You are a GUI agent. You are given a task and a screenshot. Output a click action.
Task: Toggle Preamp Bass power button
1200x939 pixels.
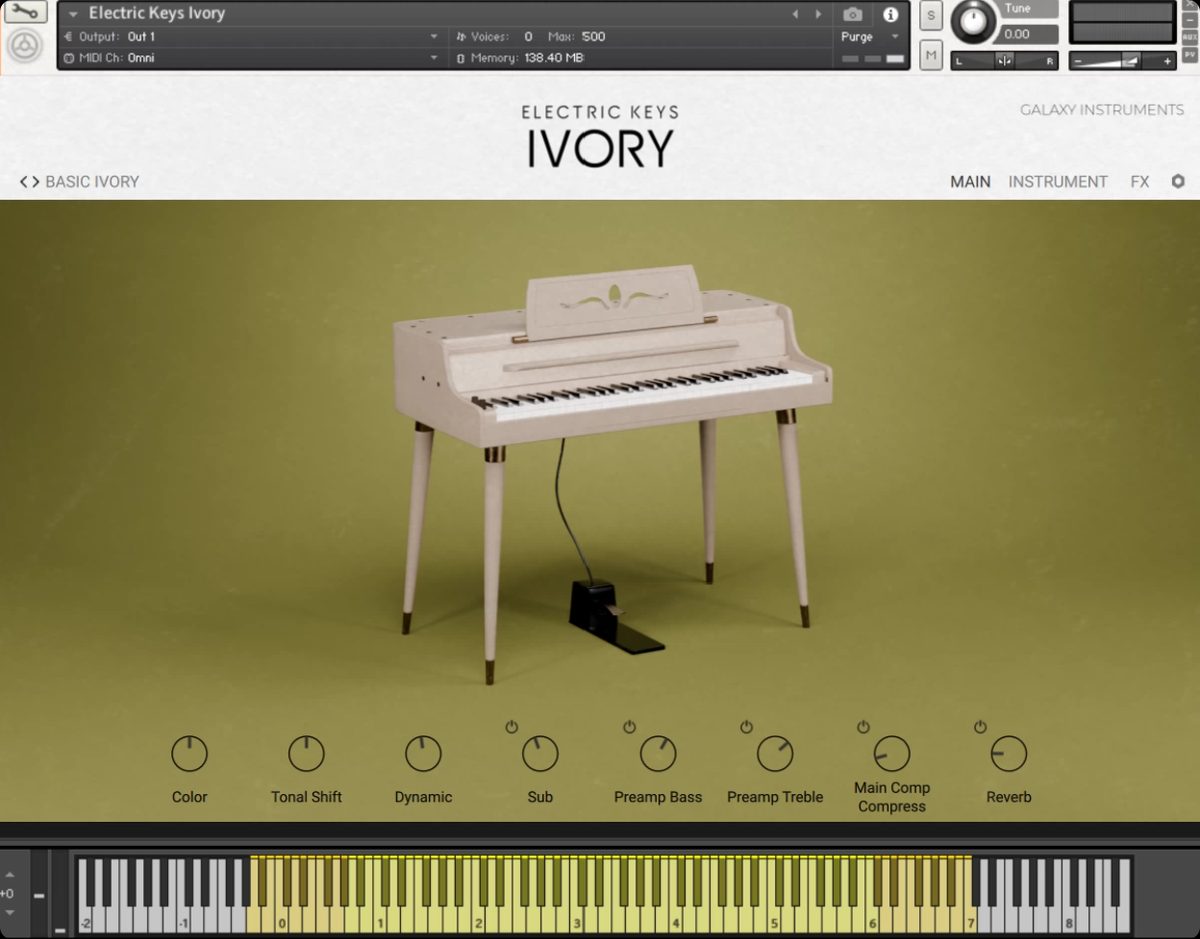[x=629, y=727]
